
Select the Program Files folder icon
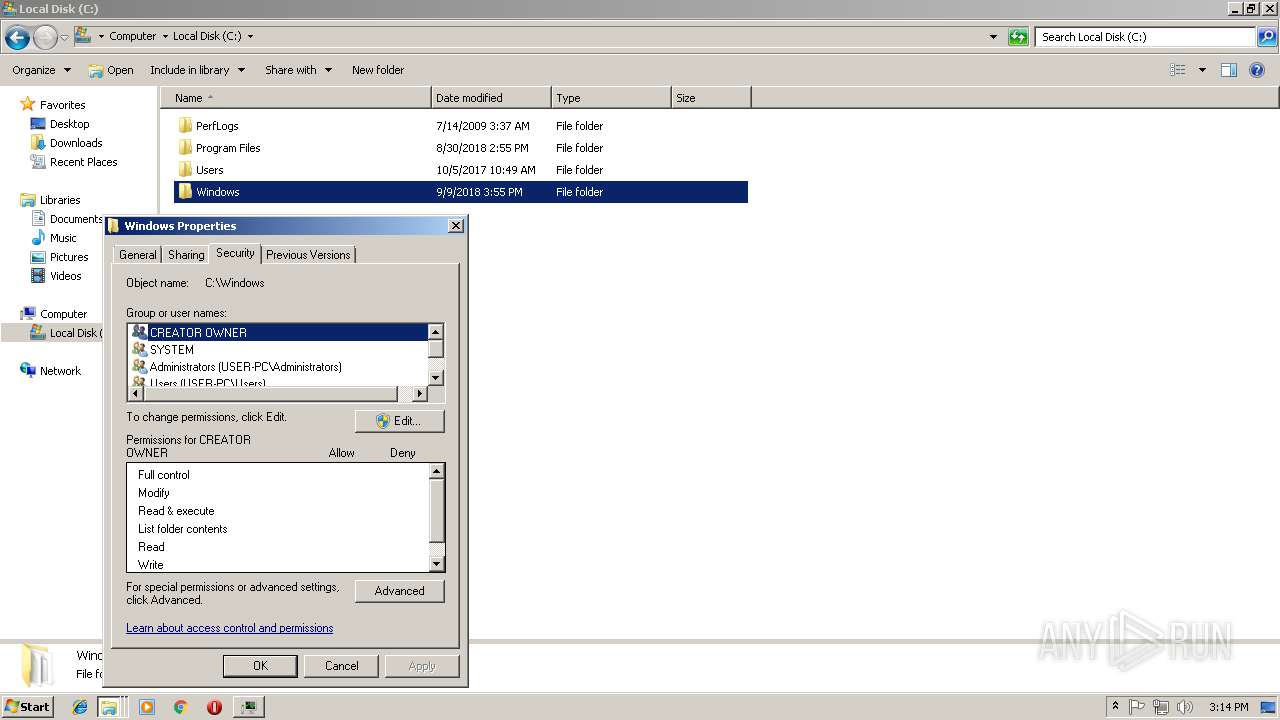coord(185,148)
